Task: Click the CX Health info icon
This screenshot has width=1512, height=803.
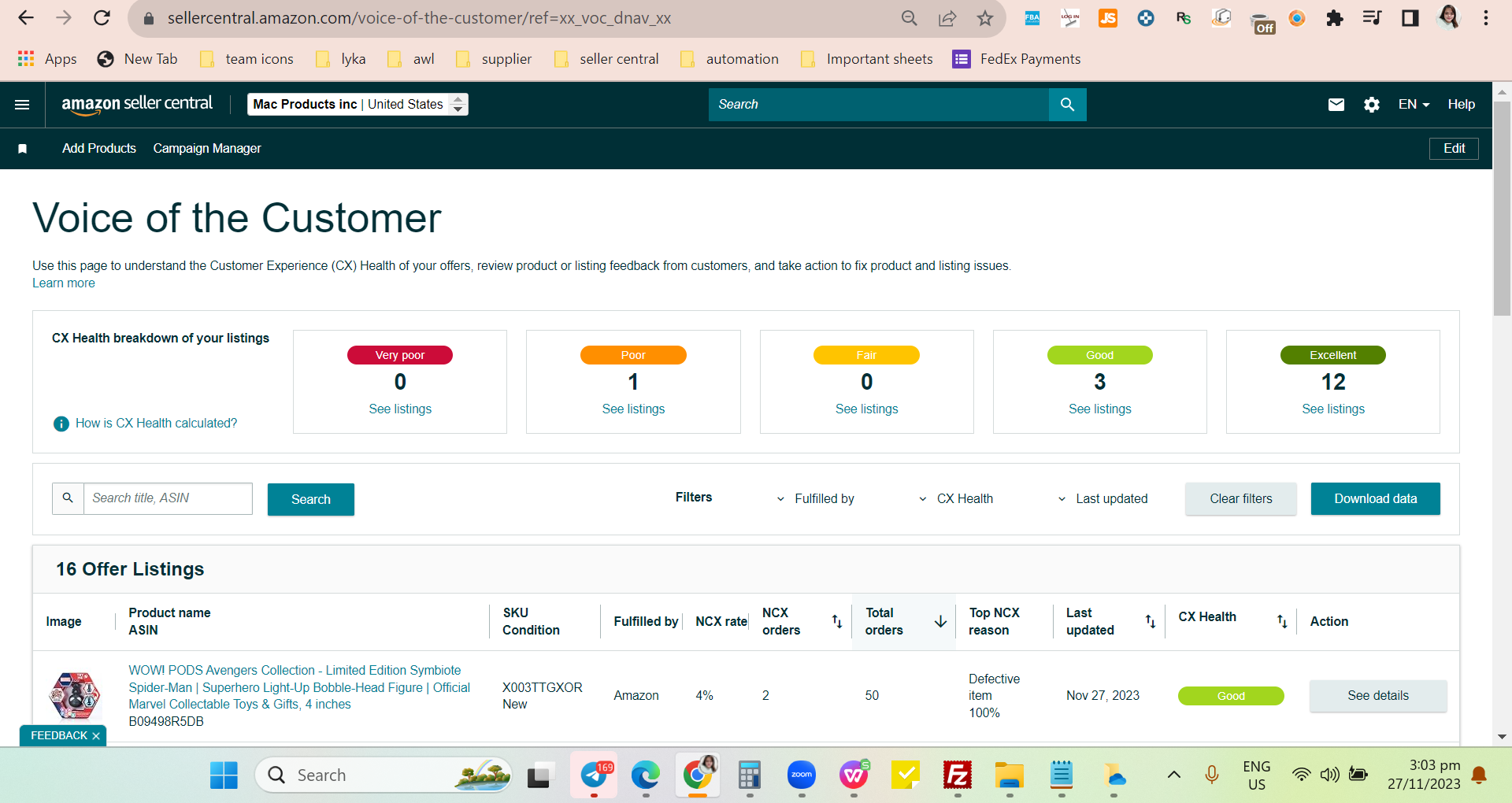Action: pyautogui.click(x=61, y=424)
